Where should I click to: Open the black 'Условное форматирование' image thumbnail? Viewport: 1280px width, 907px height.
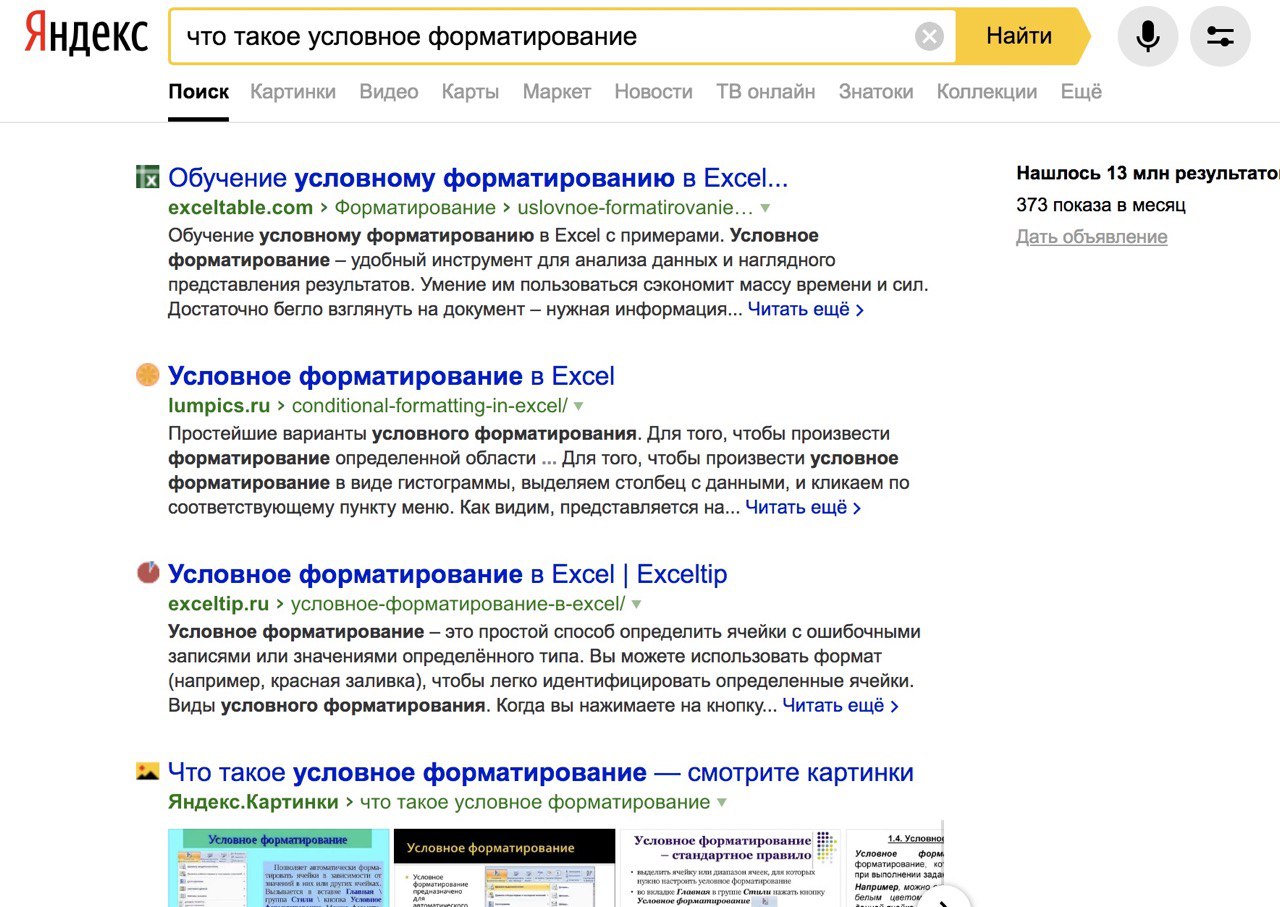coord(505,867)
